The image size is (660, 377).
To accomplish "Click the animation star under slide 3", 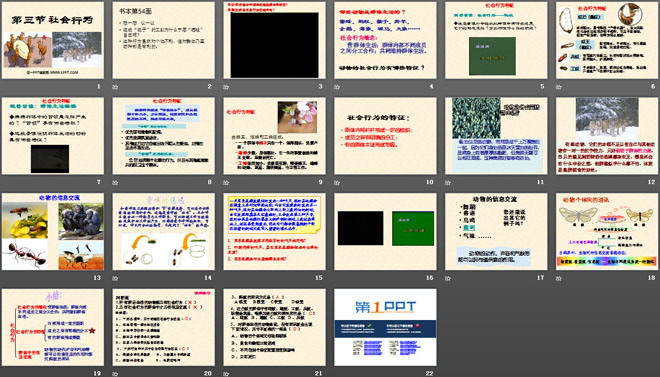I will pos(226,87).
